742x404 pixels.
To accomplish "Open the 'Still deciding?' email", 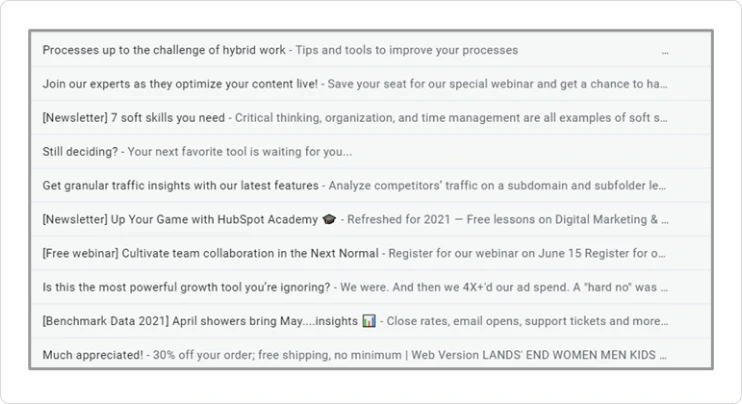I will coord(371,151).
